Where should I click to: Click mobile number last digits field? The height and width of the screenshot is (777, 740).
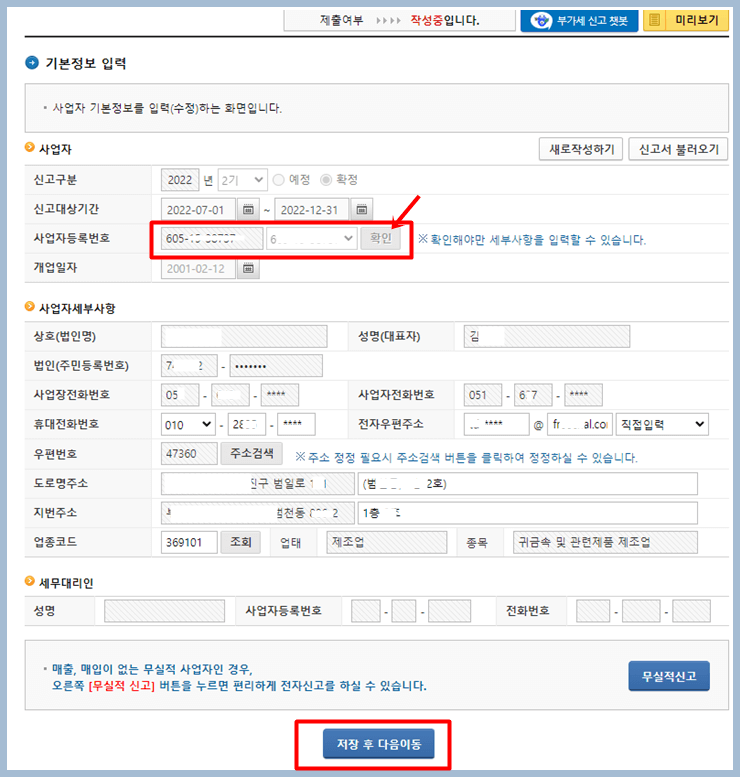[296, 425]
